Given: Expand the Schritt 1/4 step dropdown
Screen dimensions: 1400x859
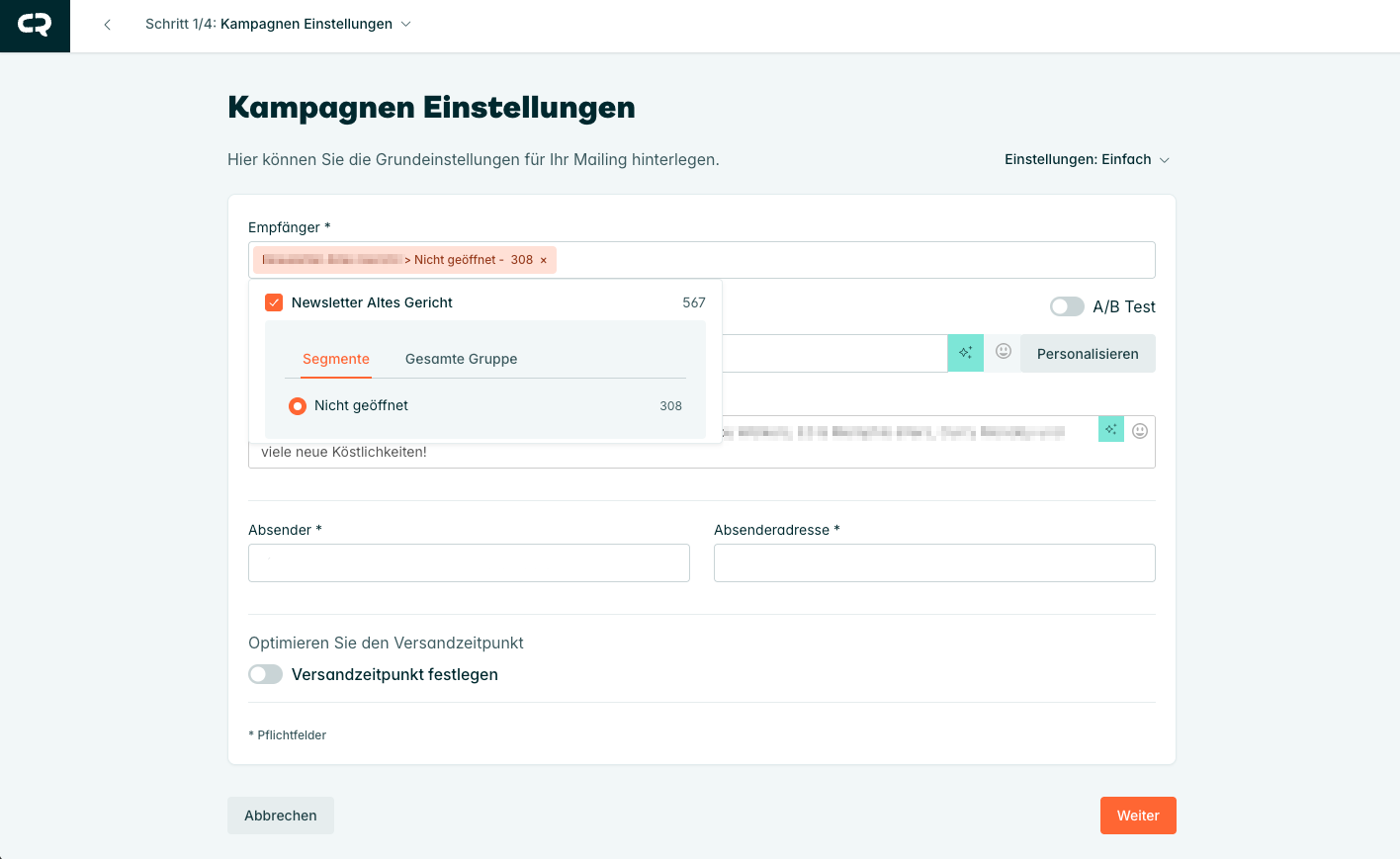Looking at the screenshot, I should (x=405, y=24).
